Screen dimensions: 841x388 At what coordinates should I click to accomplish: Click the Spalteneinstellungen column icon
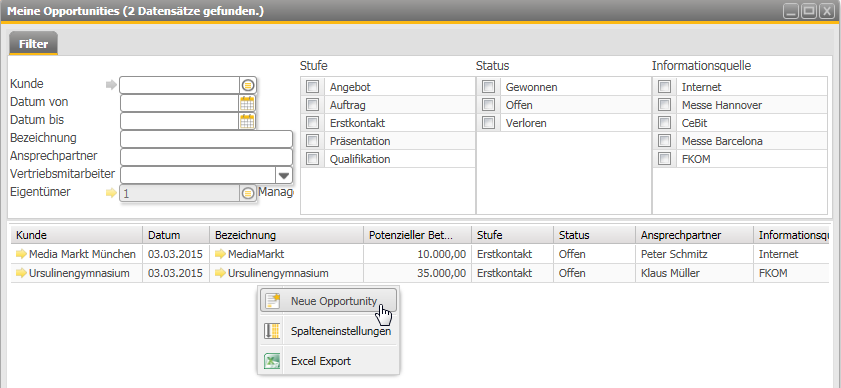tap(272, 331)
